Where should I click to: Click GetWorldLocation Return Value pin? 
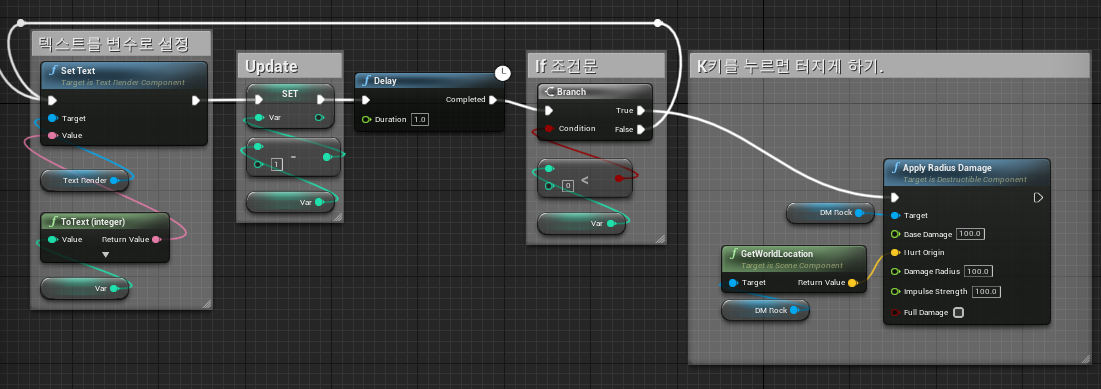852,283
